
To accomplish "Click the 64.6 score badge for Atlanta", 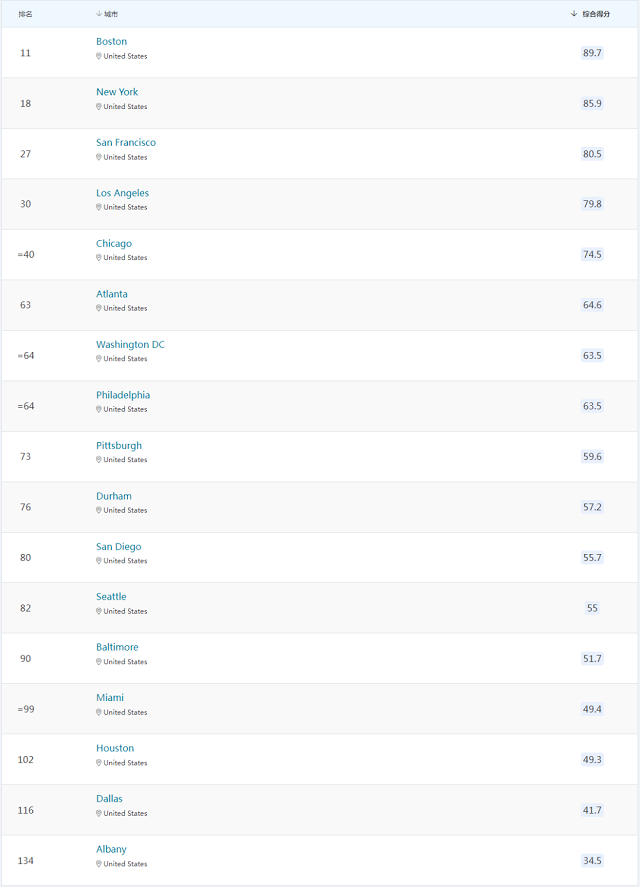I will [x=592, y=305].
